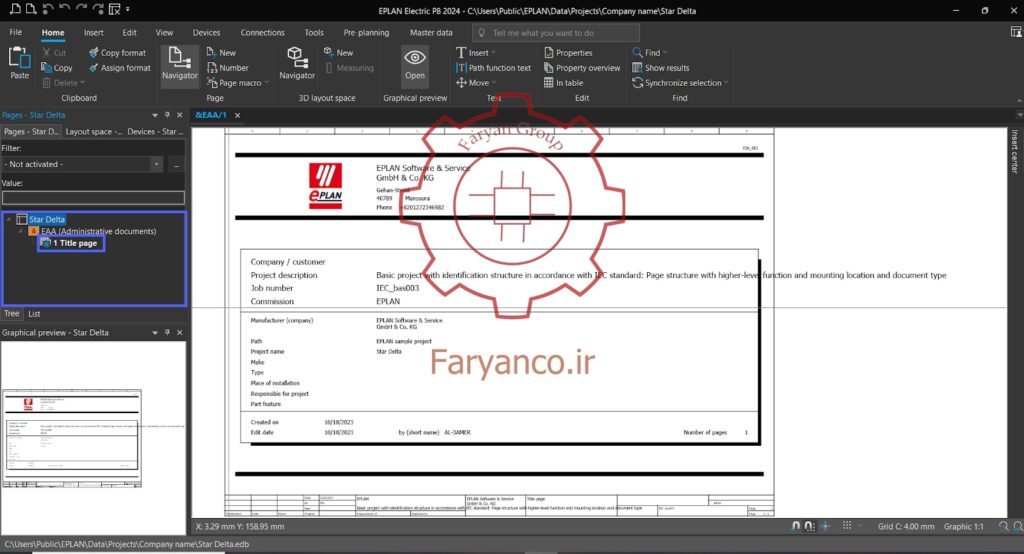This screenshot has width=1024, height=554.
Task: Create a New page in Page group
Action: tap(221, 52)
